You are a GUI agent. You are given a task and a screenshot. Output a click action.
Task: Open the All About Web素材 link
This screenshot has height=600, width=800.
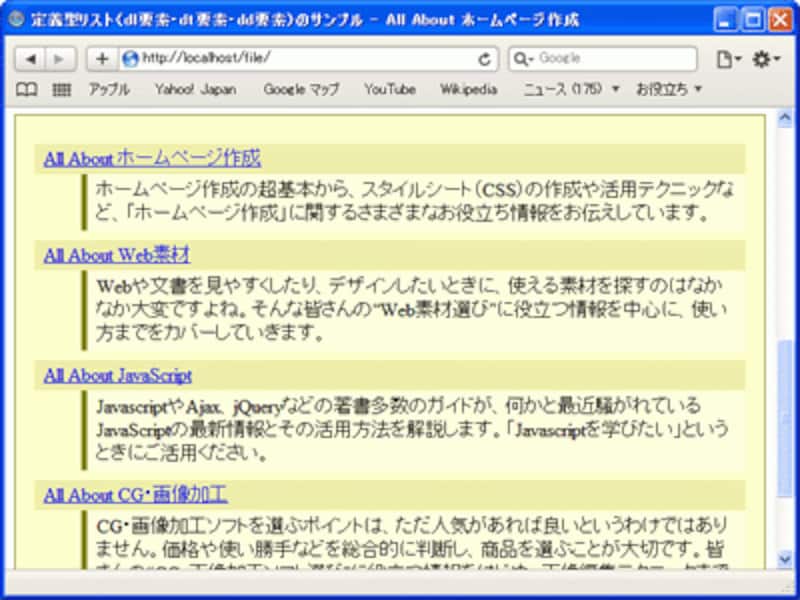click(x=117, y=255)
